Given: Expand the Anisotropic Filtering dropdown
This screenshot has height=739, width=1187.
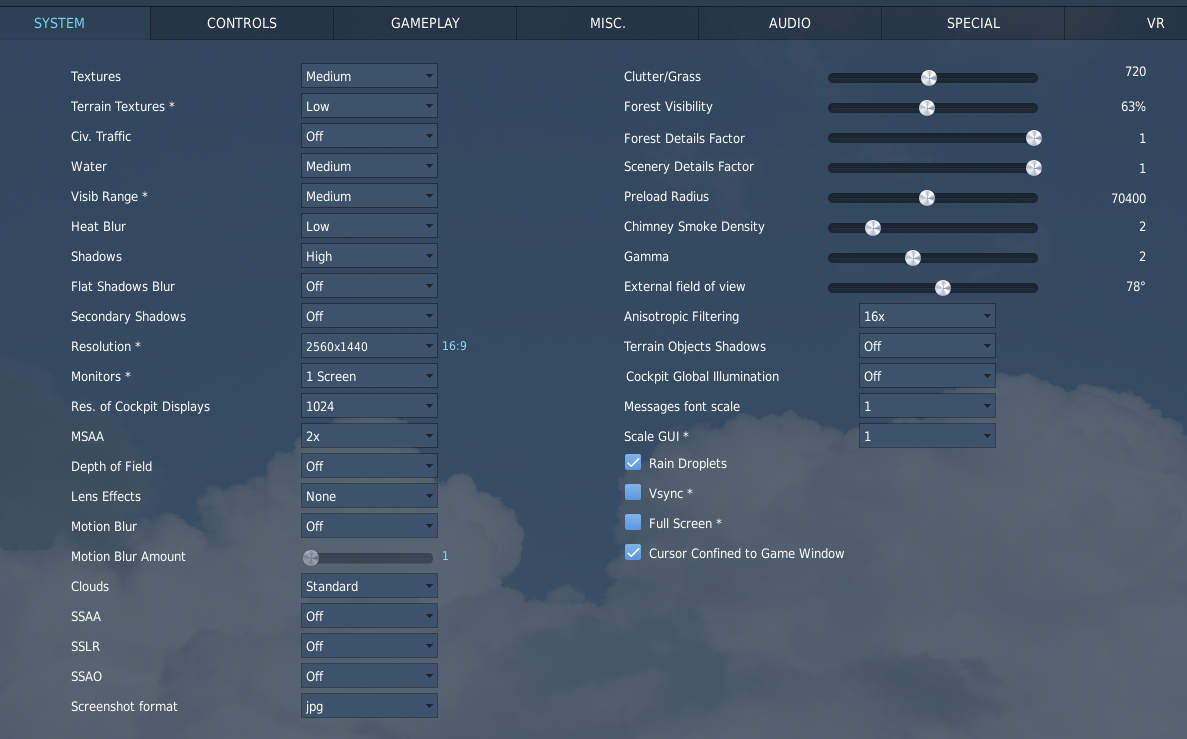Looking at the screenshot, I should [927, 316].
